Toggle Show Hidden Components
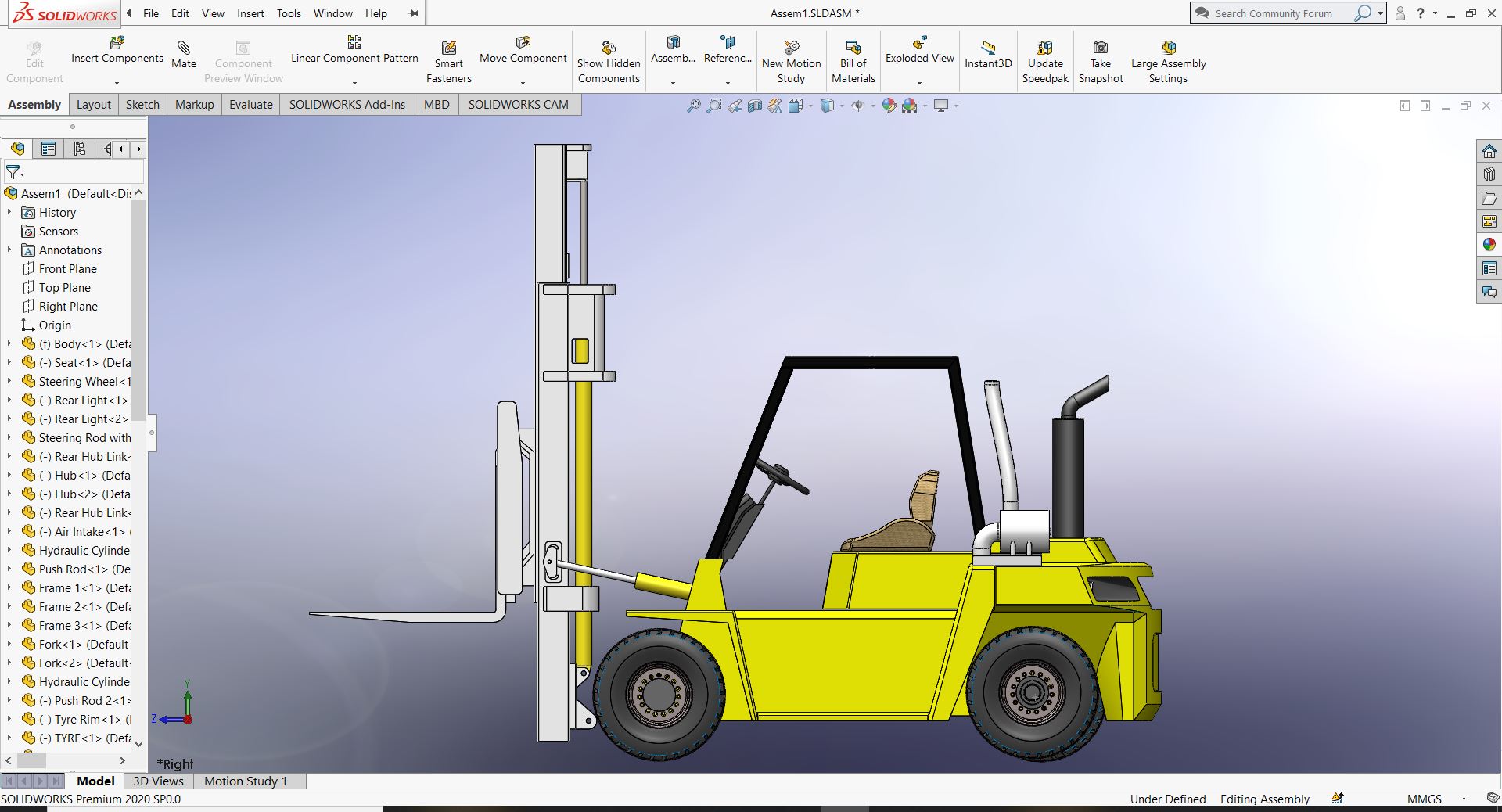The image size is (1502, 812). pos(608,49)
